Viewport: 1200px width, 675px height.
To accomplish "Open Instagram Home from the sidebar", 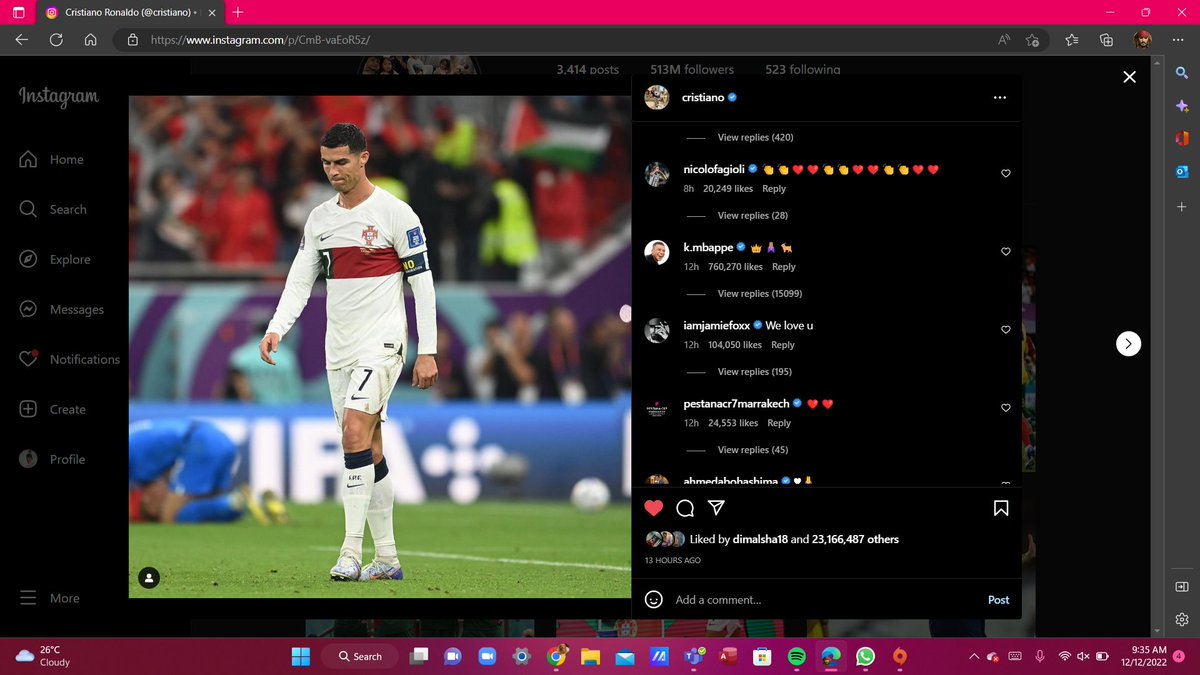I will (52, 159).
